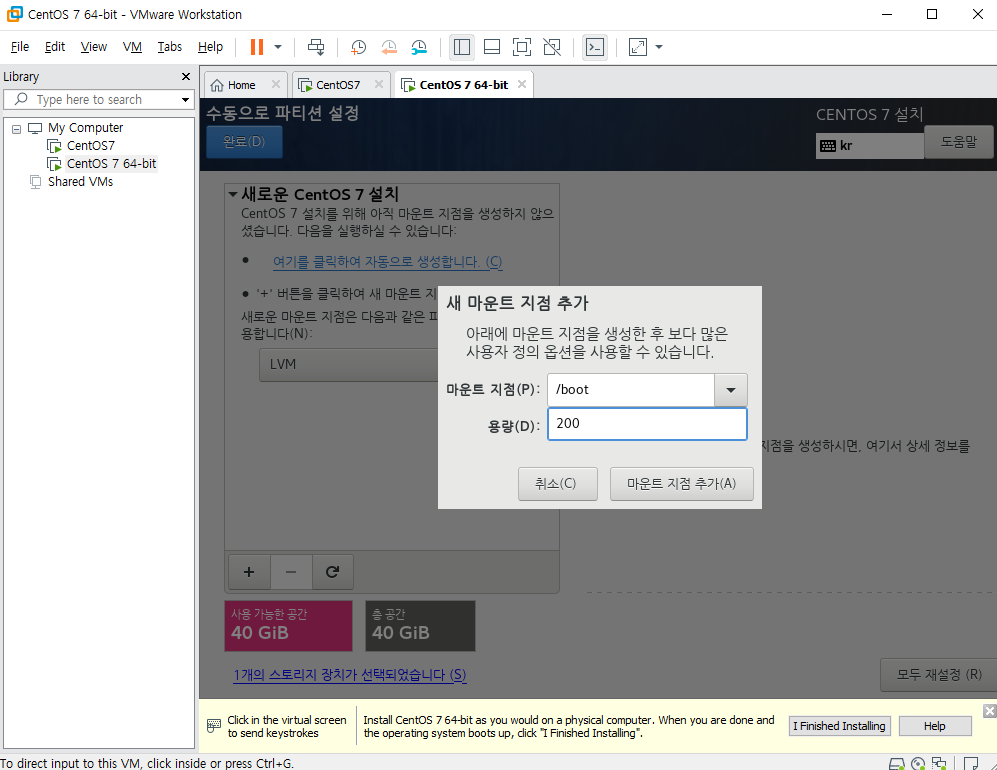Click the capacity field showing 200
997x770 pixels.
click(647, 424)
